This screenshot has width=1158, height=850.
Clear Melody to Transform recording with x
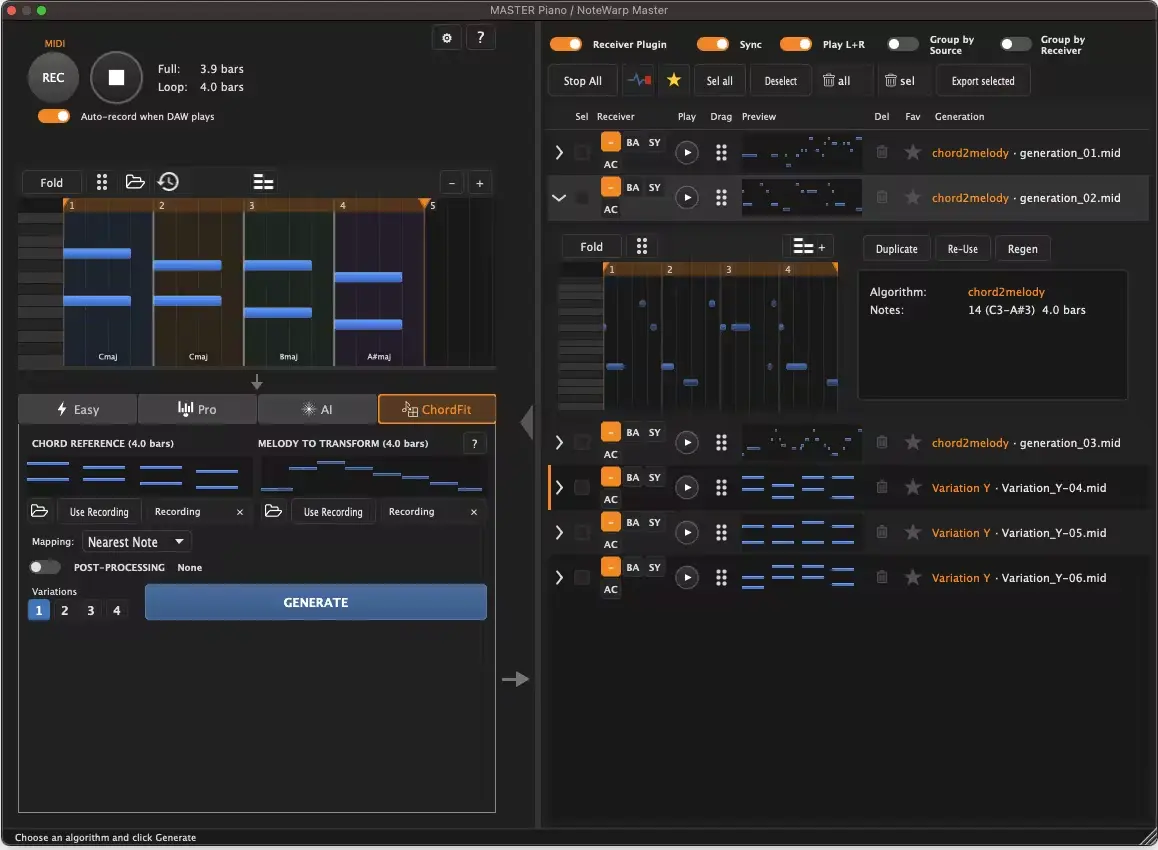pyautogui.click(x=474, y=512)
